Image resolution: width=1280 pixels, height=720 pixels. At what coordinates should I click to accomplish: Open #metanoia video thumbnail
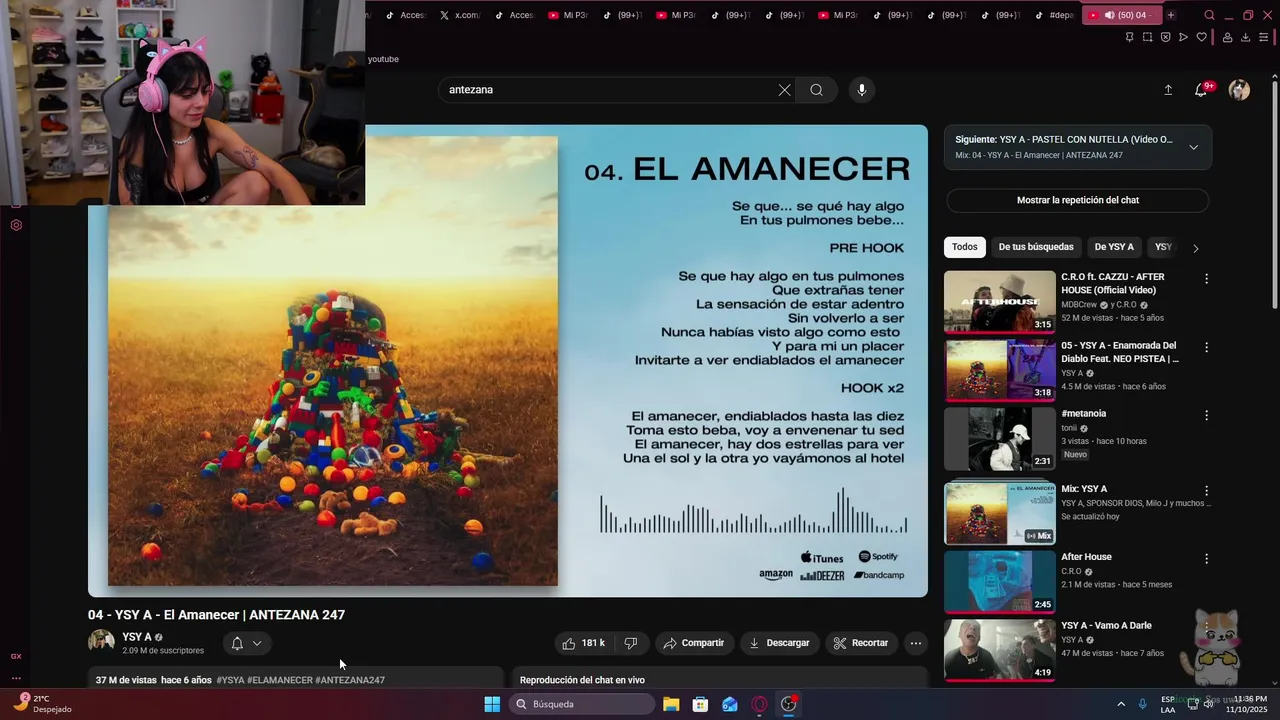(999, 438)
